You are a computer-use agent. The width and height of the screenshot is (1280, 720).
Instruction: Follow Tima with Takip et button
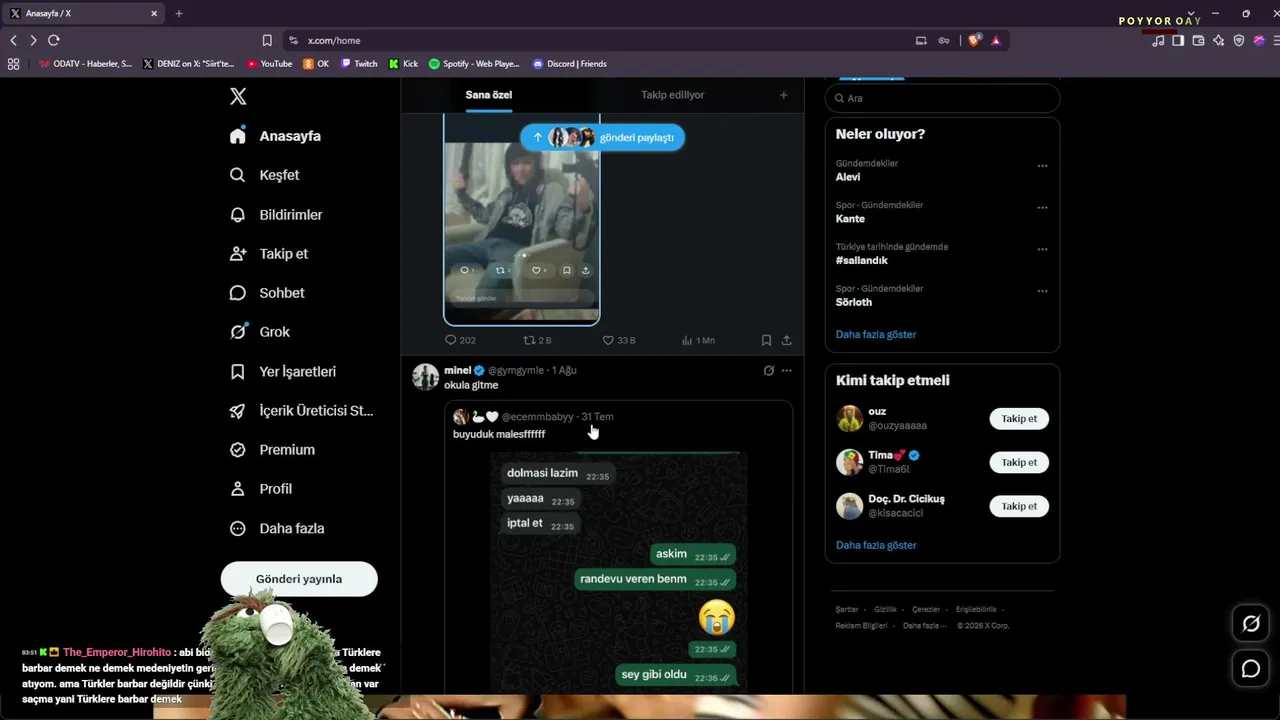click(x=1019, y=463)
